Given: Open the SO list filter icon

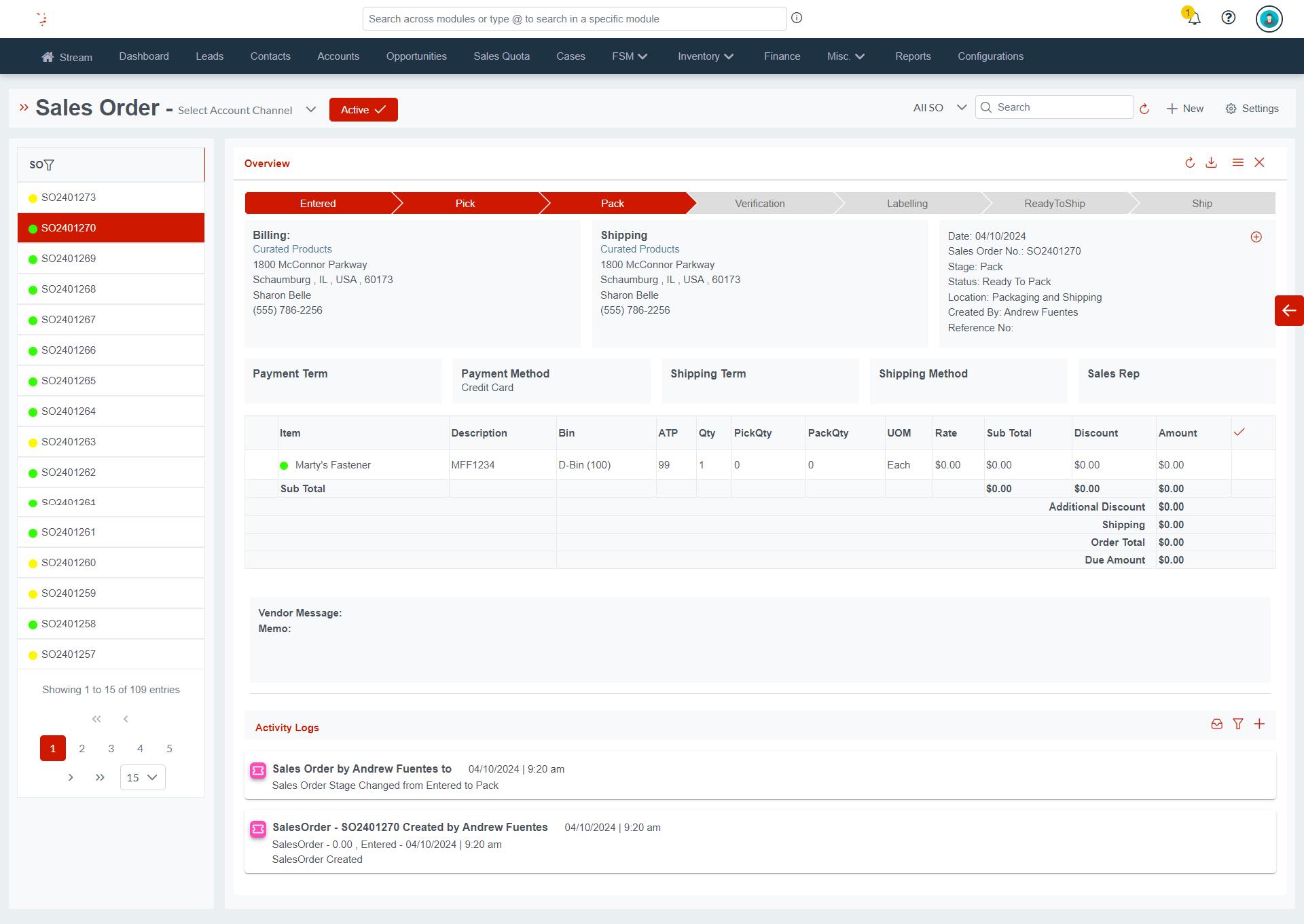Looking at the screenshot, I should pyautogui.click(x=49, y=164).
